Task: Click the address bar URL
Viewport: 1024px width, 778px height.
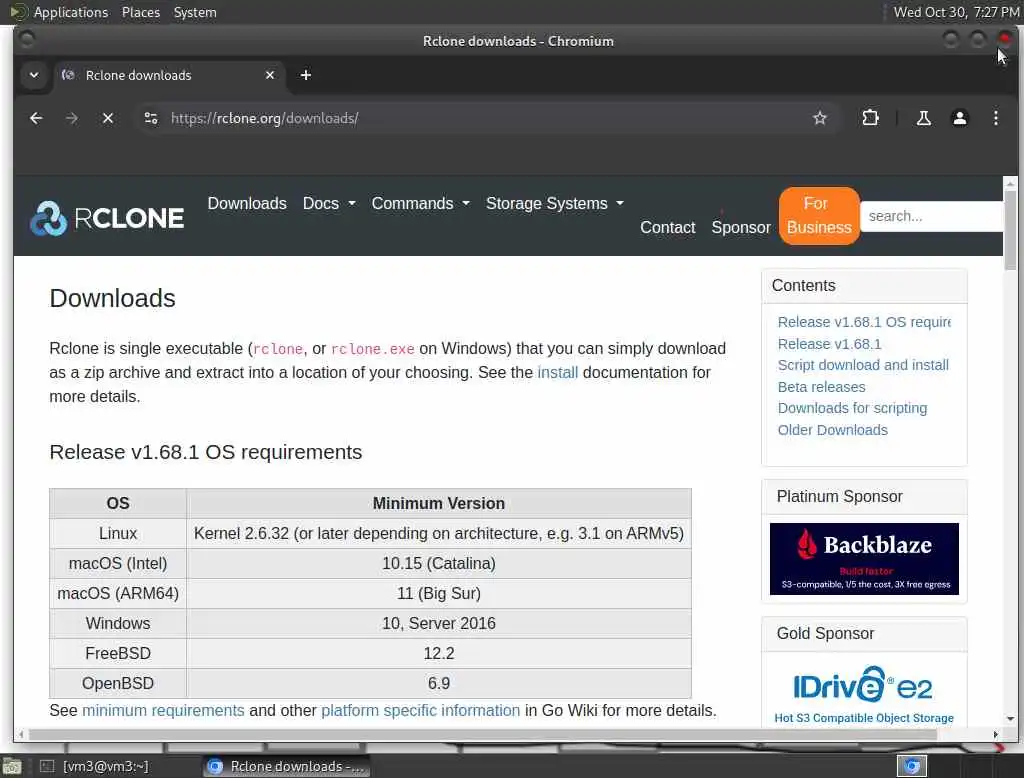Action: tap(264, 118)
